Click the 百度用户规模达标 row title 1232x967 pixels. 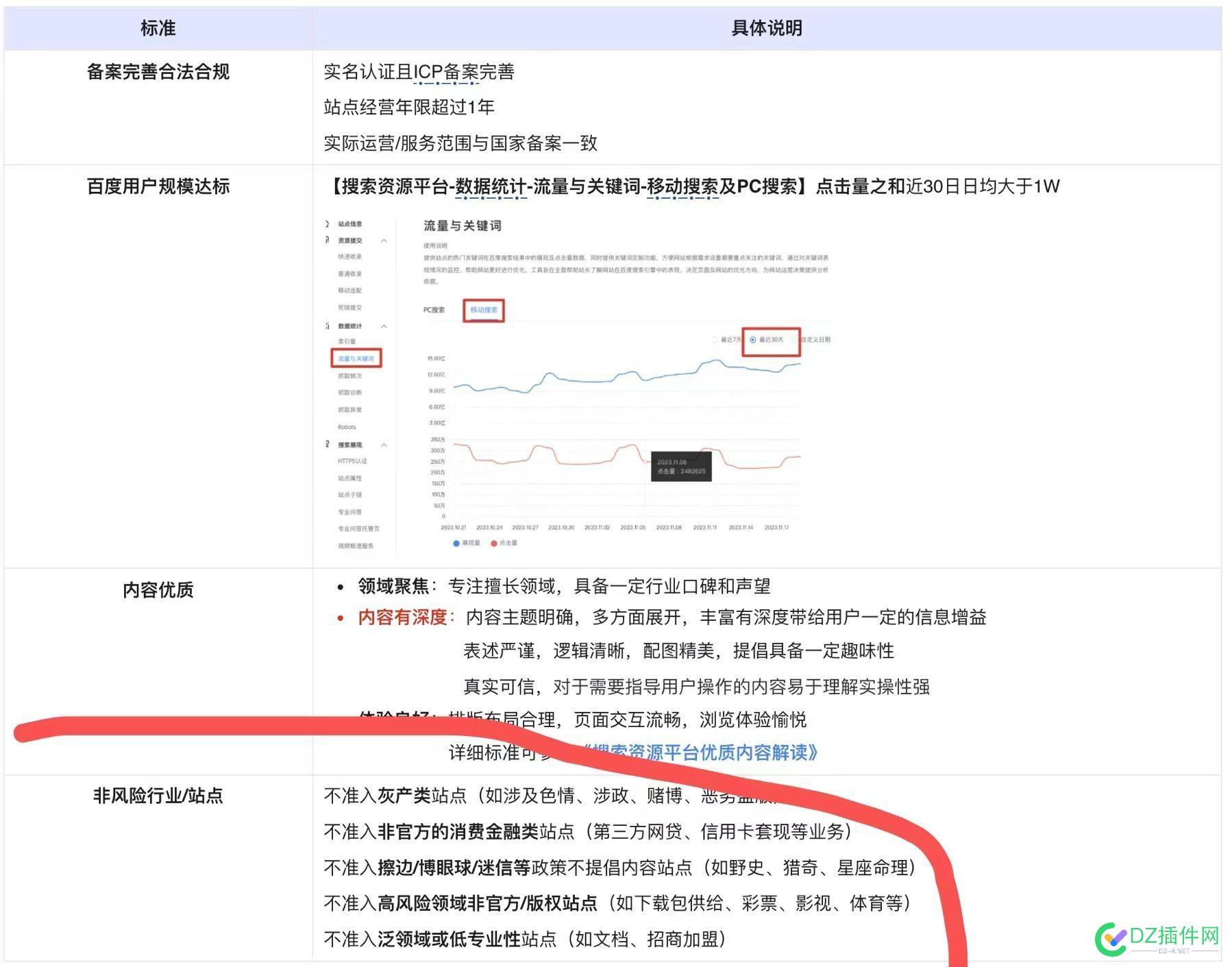tap(158, 186)
